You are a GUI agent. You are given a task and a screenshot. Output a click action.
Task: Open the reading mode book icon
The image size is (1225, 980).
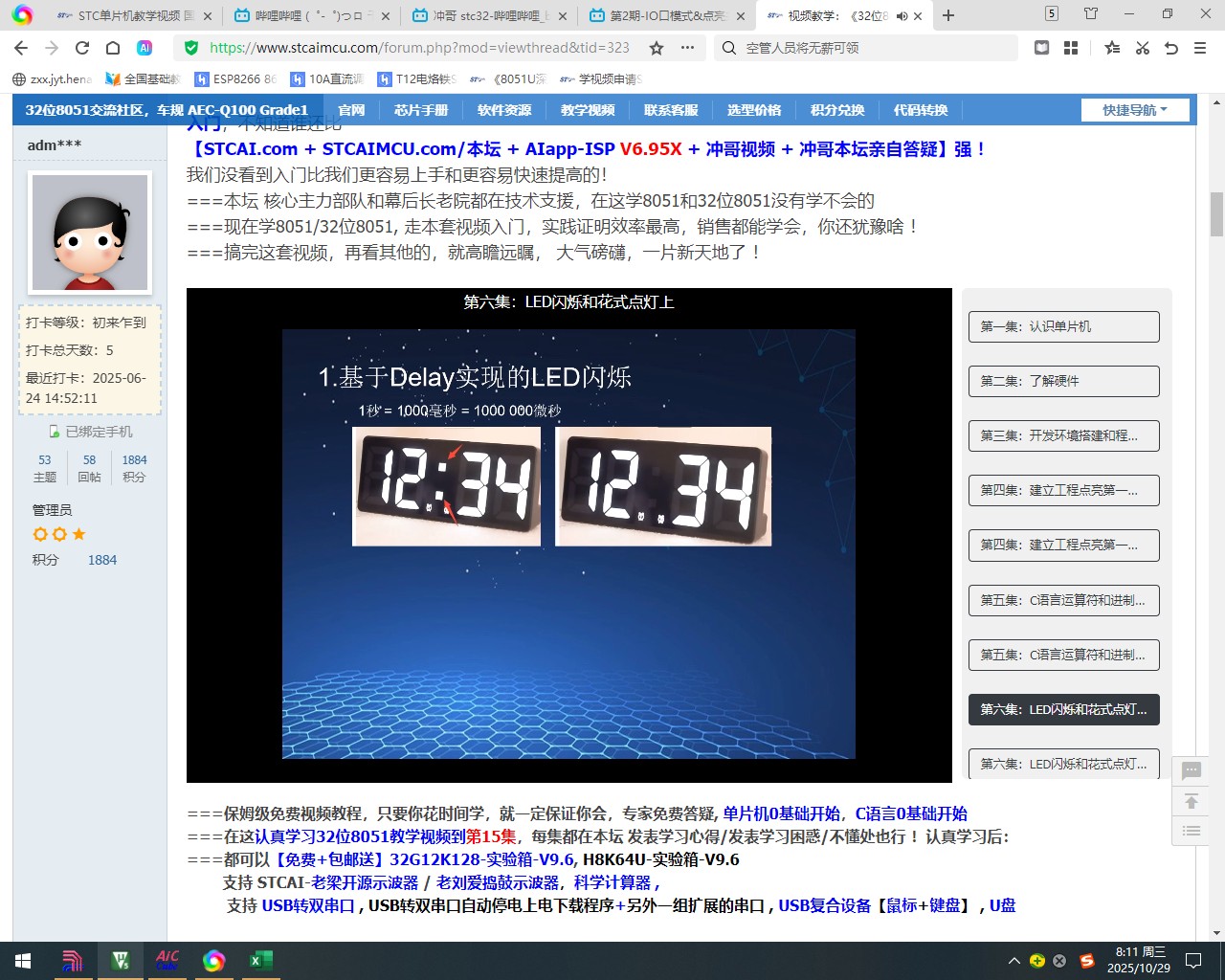pyautogui.click(x=1042, y=48)
